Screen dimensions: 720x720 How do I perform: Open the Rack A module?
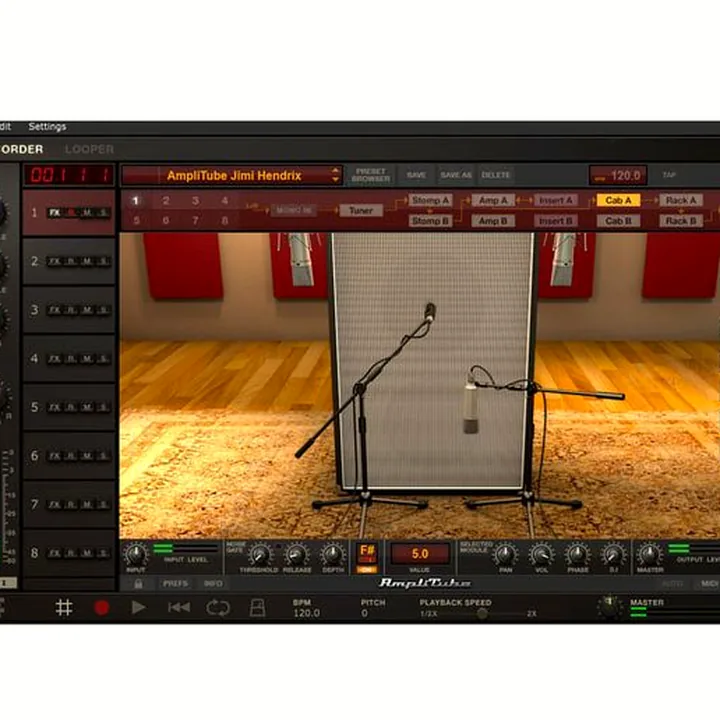pos(681,200)
